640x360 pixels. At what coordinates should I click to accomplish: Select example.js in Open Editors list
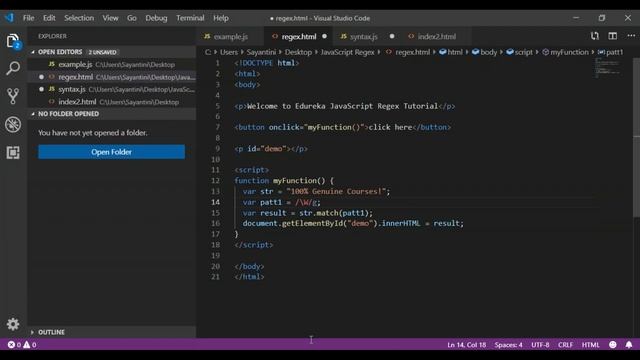(x=112, y=64)
